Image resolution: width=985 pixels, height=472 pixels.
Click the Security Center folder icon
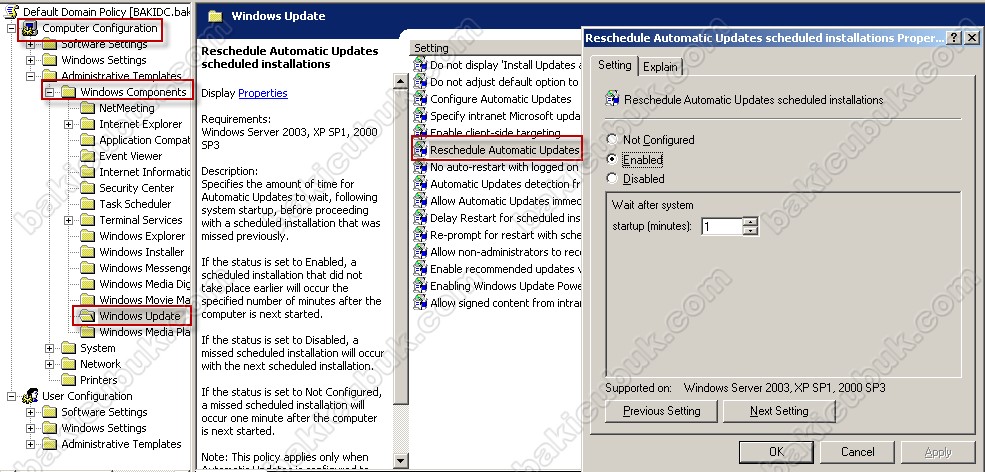(87, 188)
